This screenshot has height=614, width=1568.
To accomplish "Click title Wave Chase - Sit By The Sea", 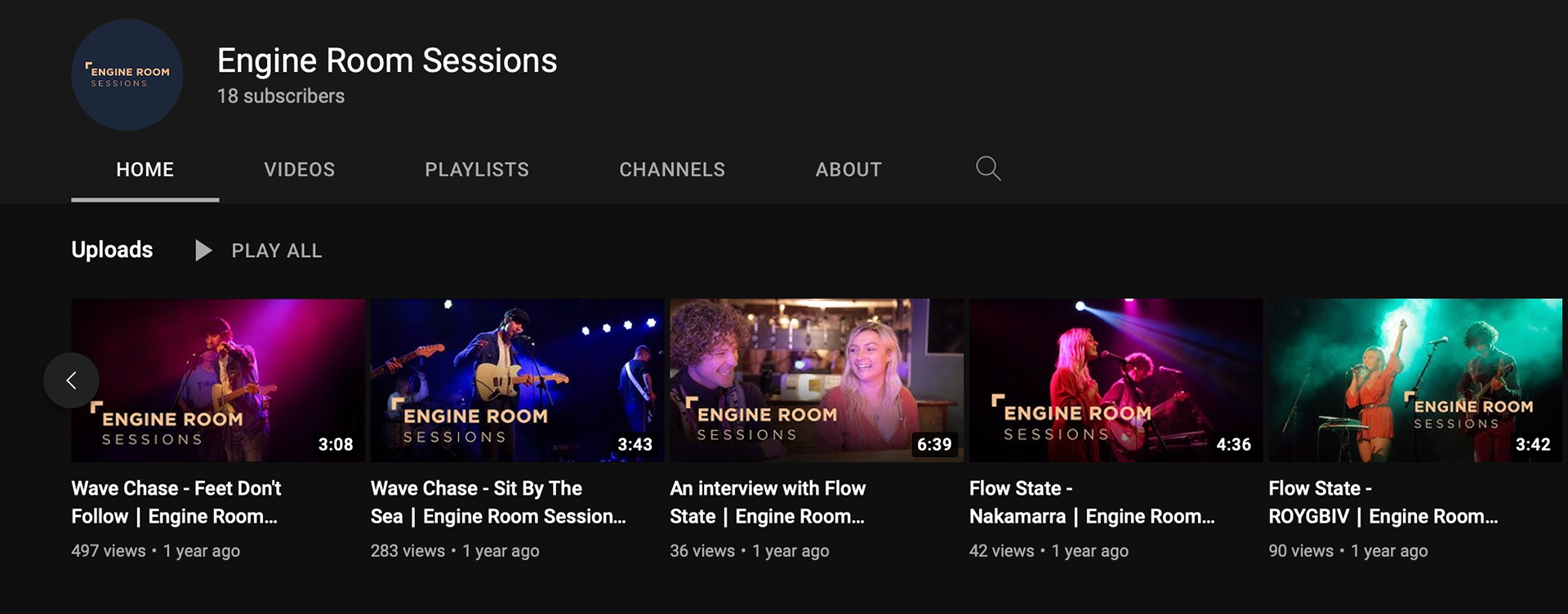I will pos(498,502).
